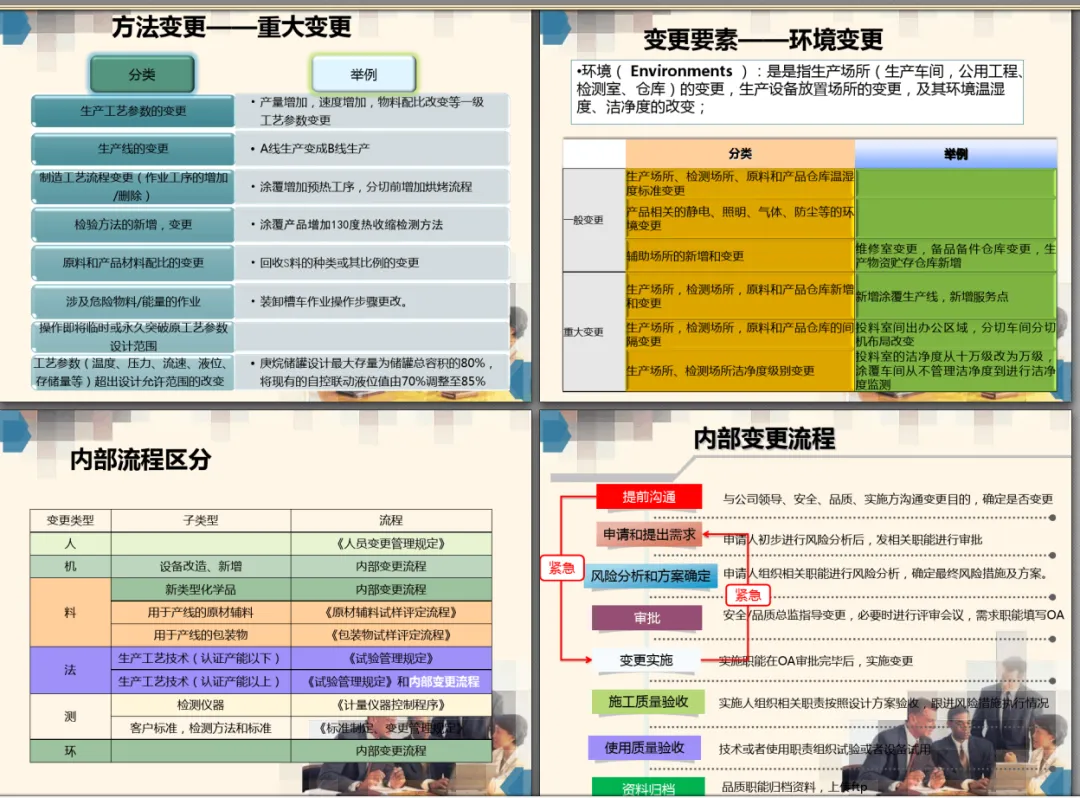
Task: Click green cell '投料室间出办公区域…'
Action: (x=956, y=334)
